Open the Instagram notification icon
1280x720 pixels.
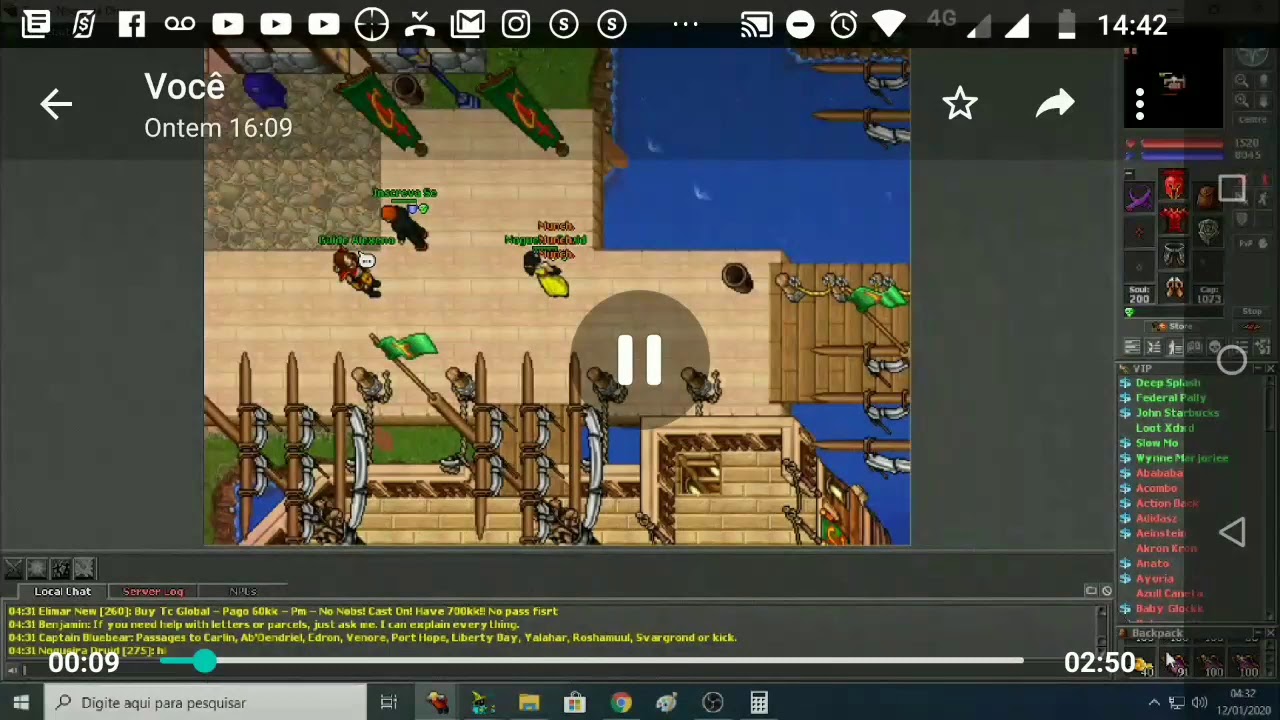(x=516, y=24)
